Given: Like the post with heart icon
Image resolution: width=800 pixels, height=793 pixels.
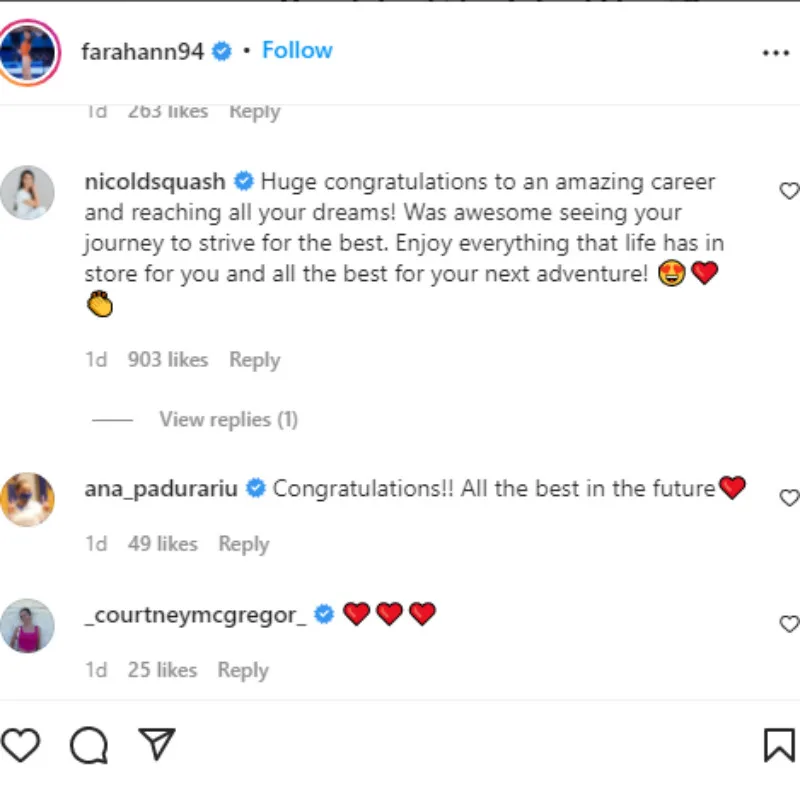Looking at the screenshot, I should pyautogui.click(x=20, y=745).
